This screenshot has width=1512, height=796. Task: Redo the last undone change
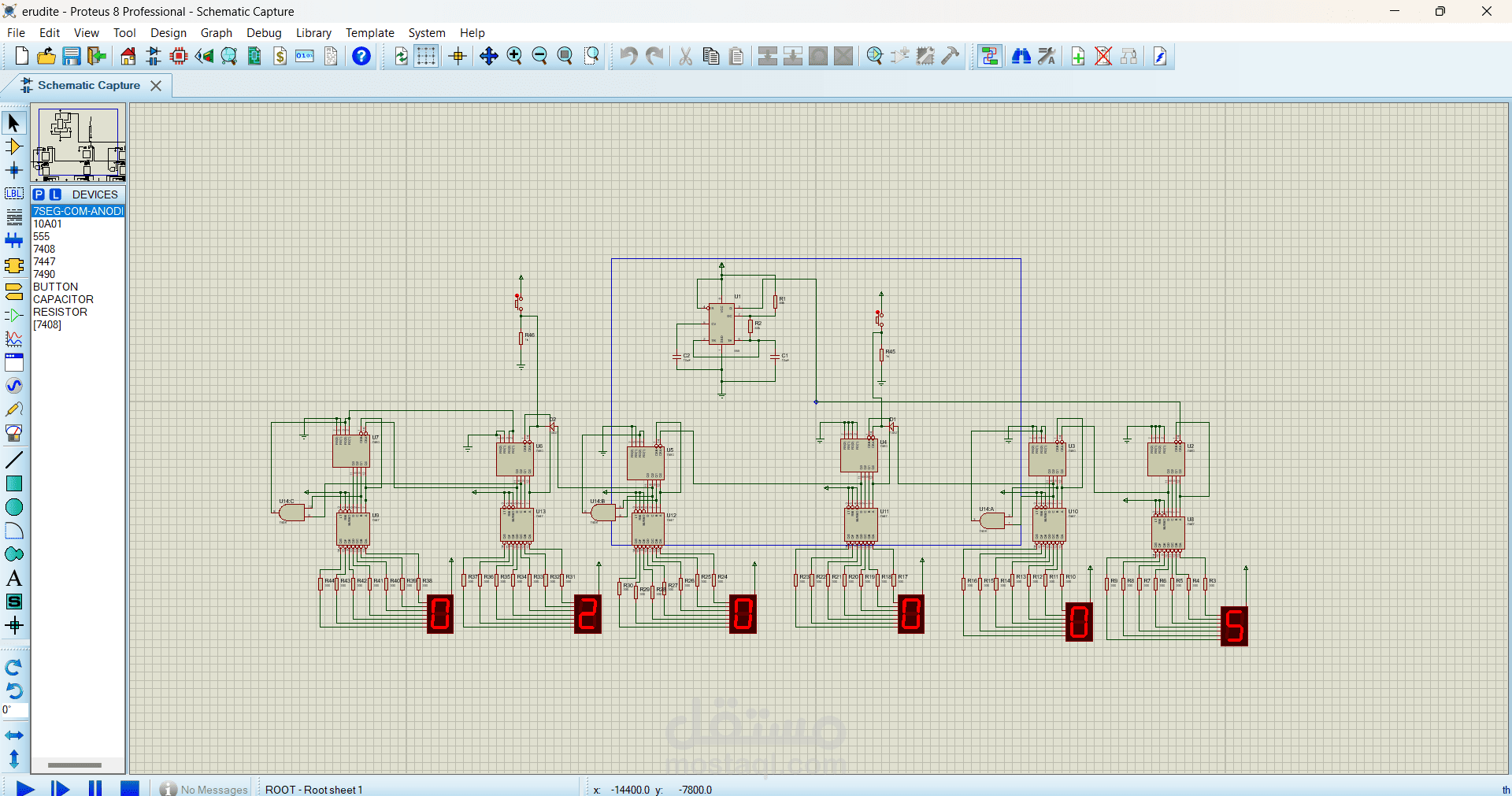pos(654,56)
